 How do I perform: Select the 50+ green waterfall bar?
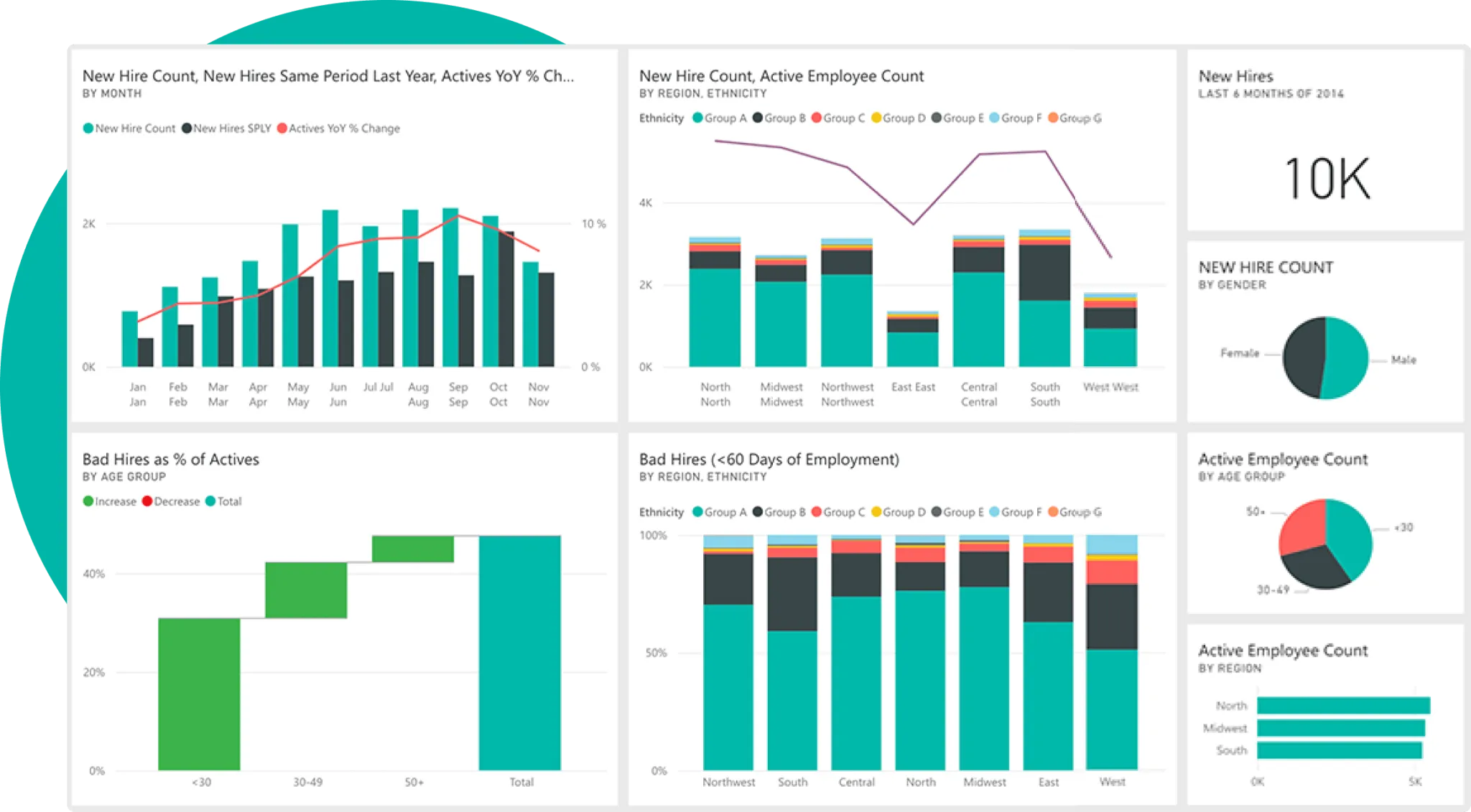click(413, 549)
